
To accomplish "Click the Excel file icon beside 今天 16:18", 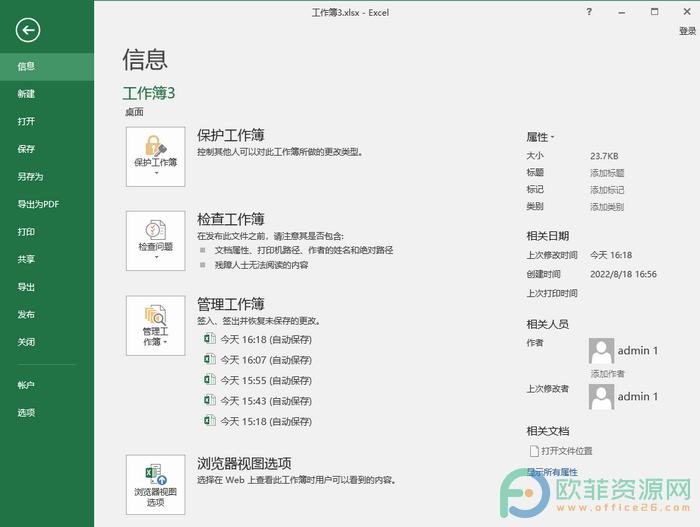I will coord(210,339).
